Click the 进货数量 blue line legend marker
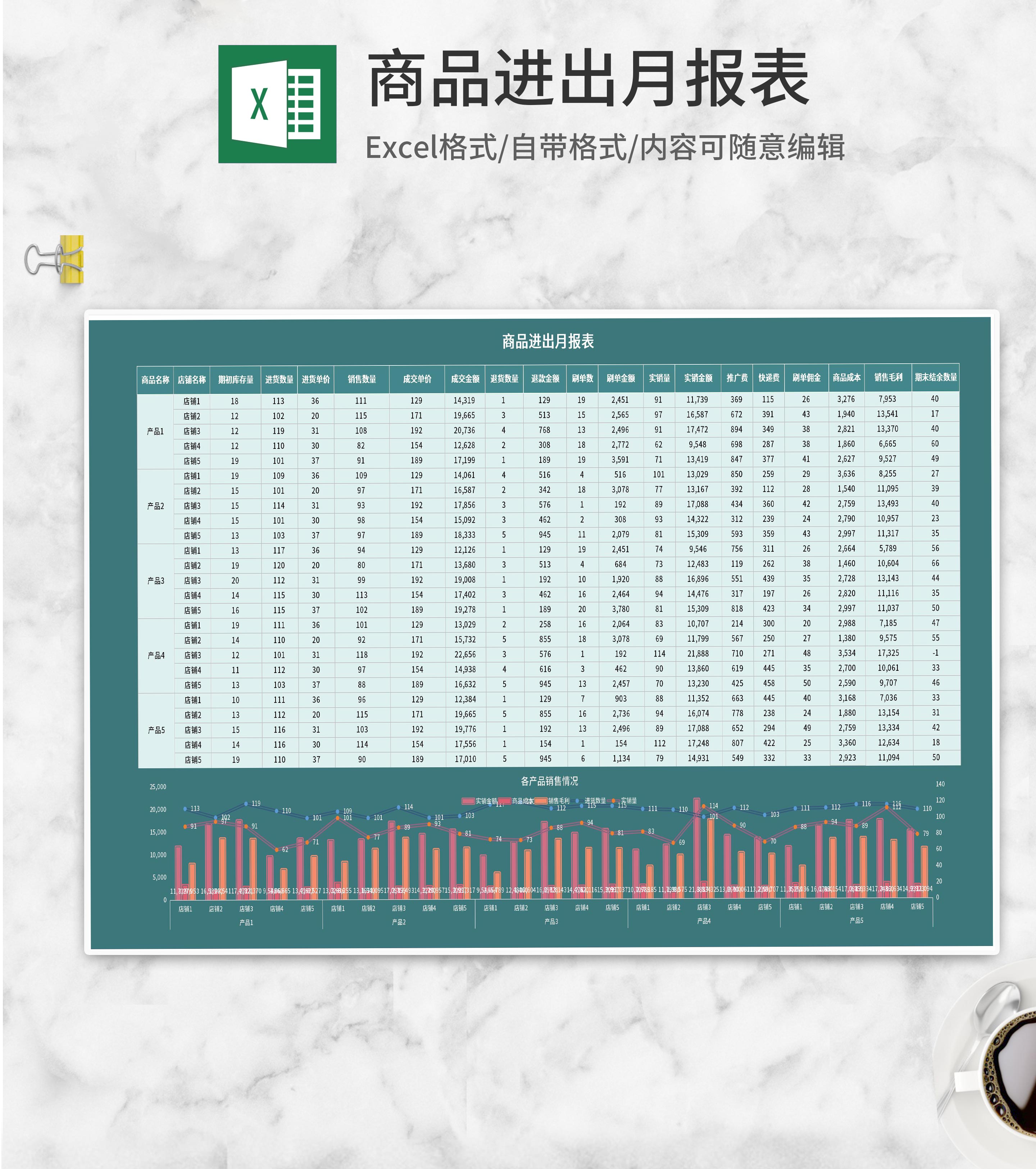 (x=577, y=801)
